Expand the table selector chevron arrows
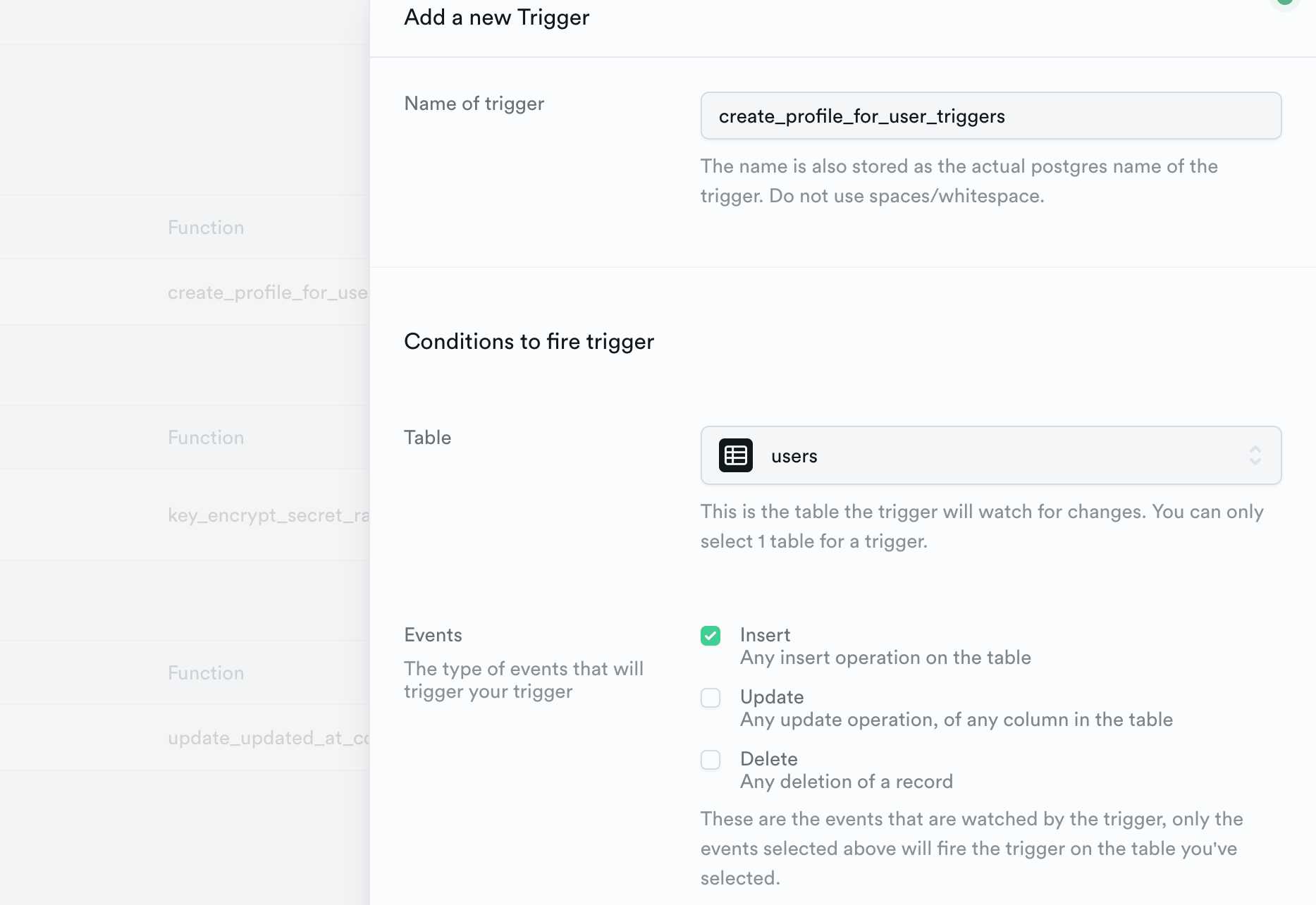This screenshot has height=905, width=1316. (x=1255, y=455)
